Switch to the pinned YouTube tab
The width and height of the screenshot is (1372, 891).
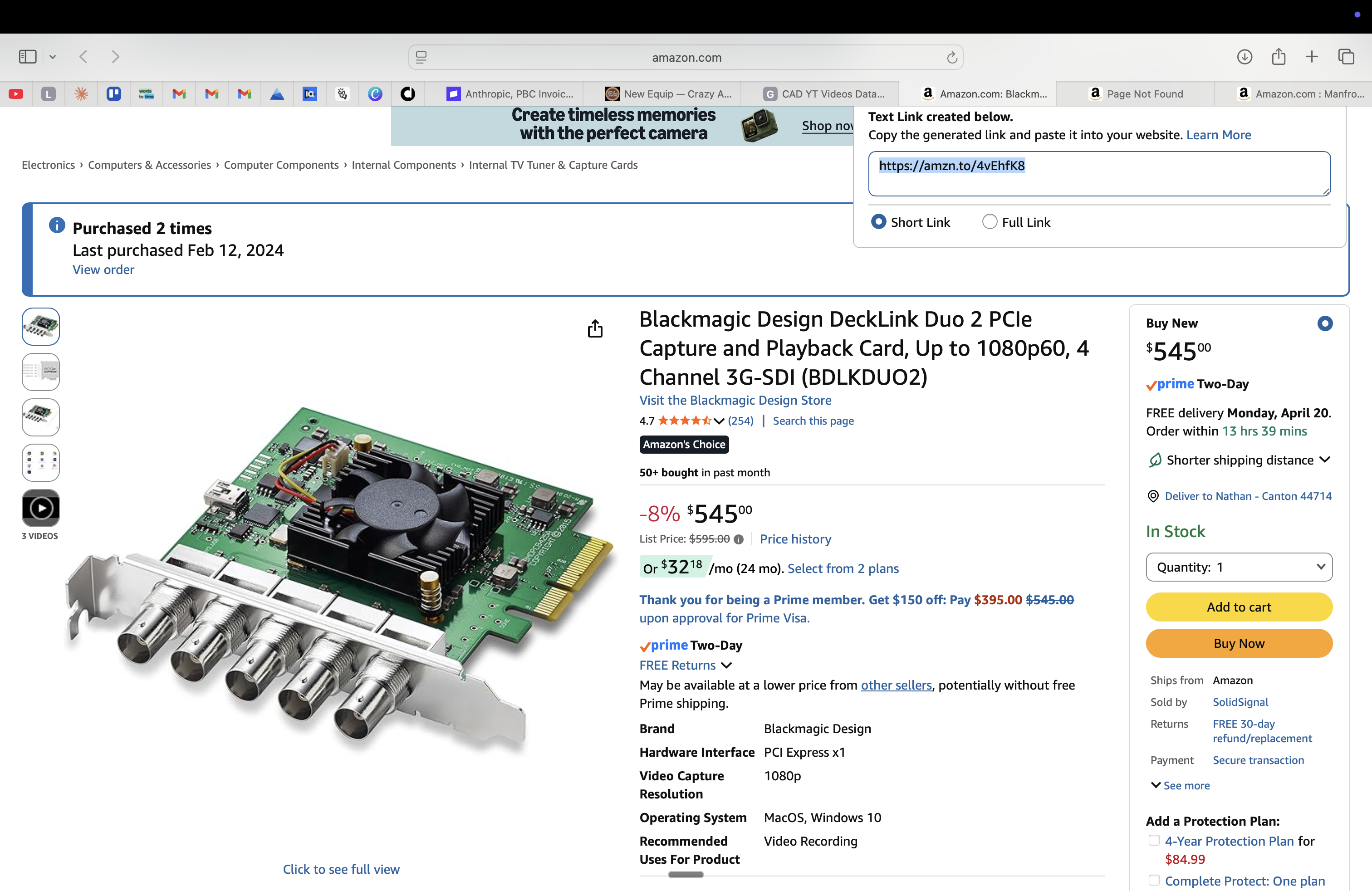[x=16, y=94]
